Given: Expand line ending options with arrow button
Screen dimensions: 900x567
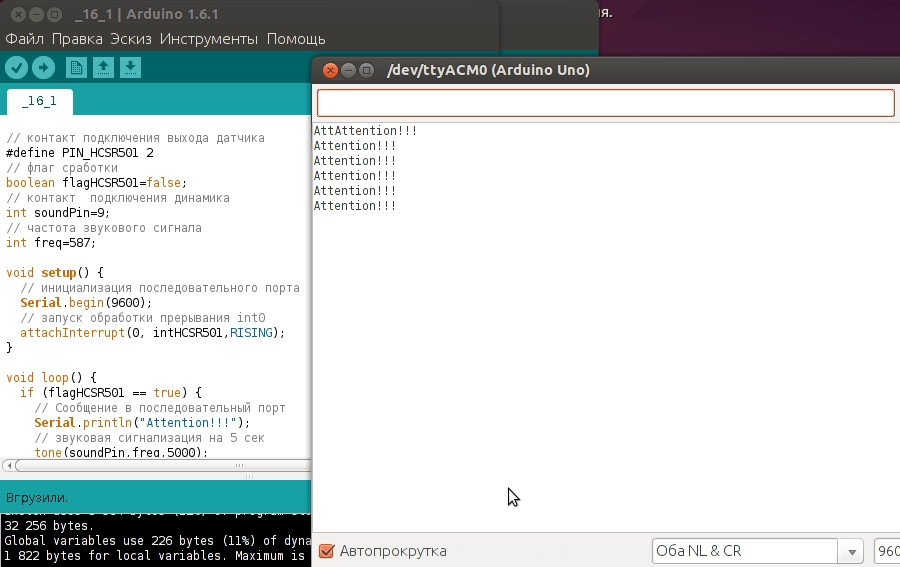Looking at the screenshot, I should tap(852, 551).
